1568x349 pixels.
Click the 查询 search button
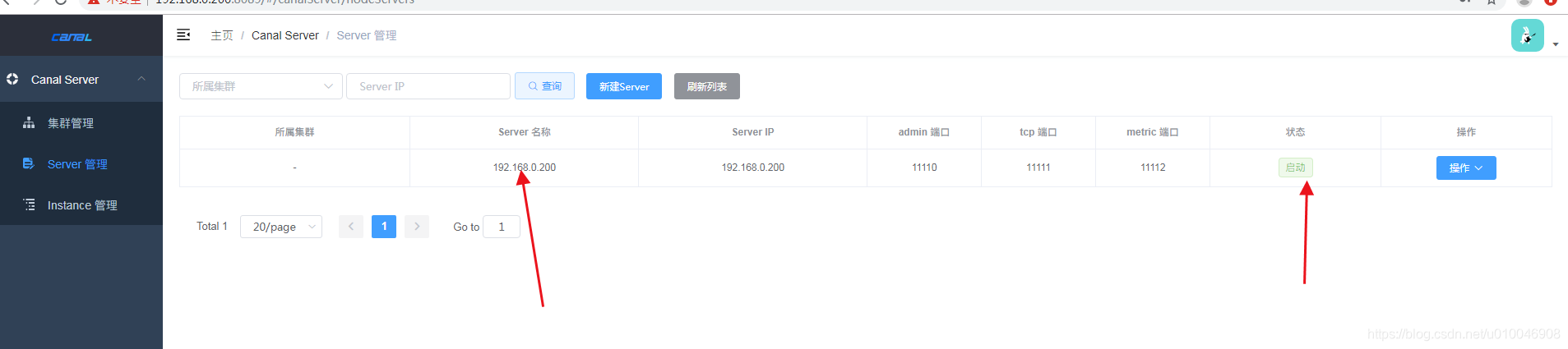(544, 86)
